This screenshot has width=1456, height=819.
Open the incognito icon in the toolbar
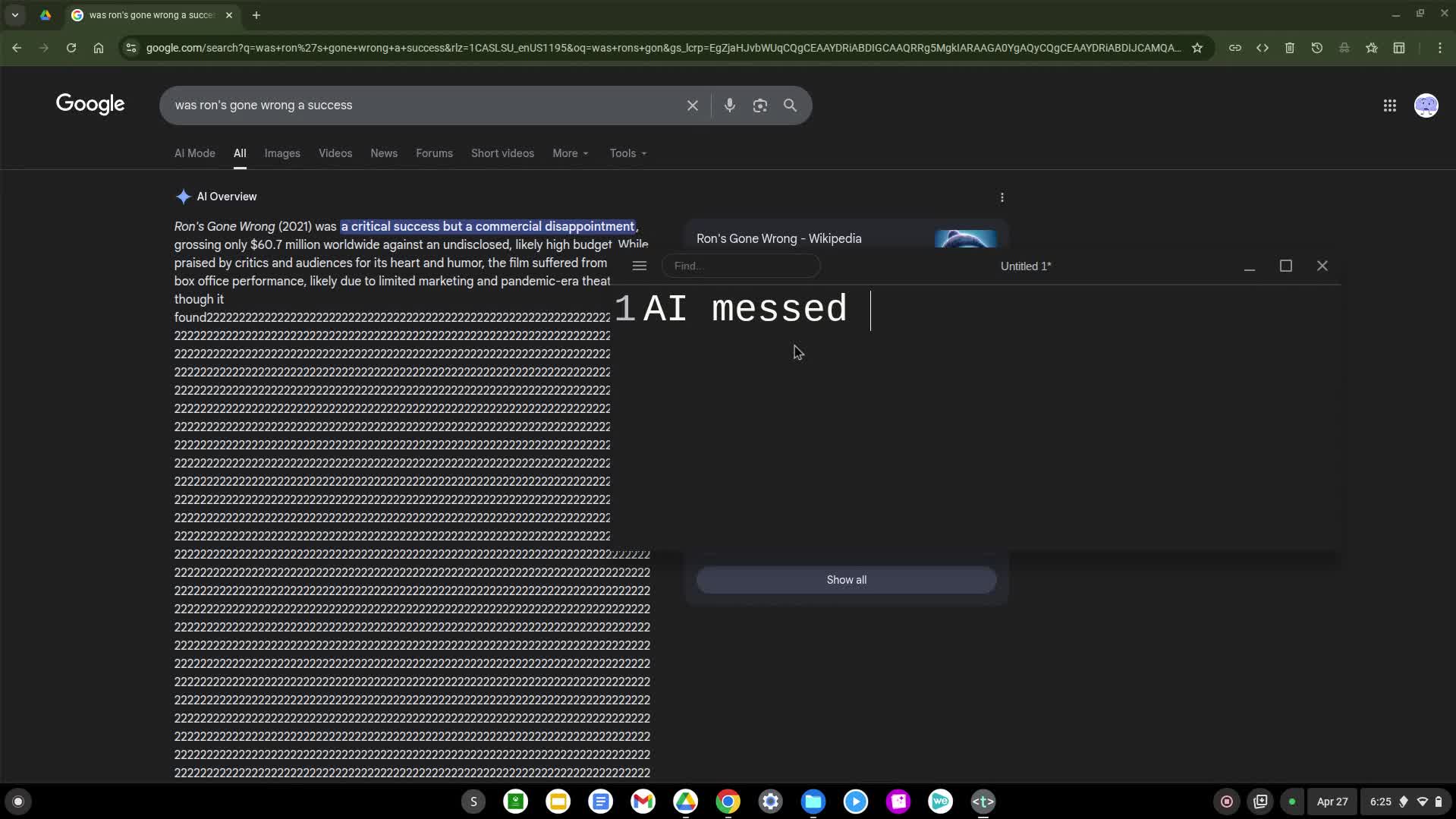(x=1344, y=48)
